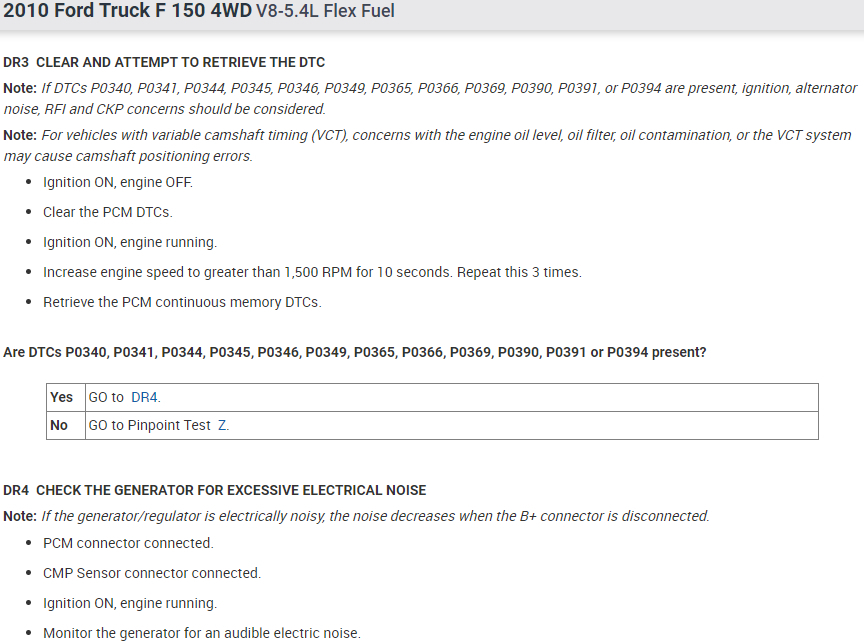Screen dimensions: 864x644
Task: Click the DR4 Check the Generator heading
Action: 214,490
